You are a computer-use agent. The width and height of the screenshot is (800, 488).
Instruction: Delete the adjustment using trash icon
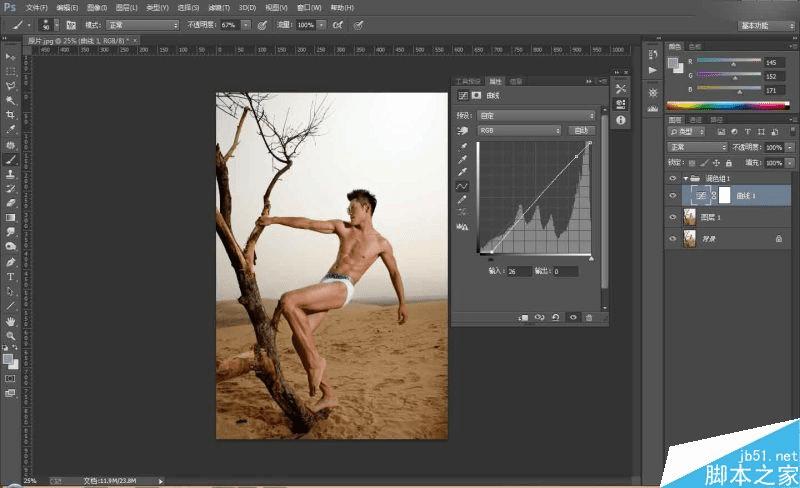coord(589,317)
